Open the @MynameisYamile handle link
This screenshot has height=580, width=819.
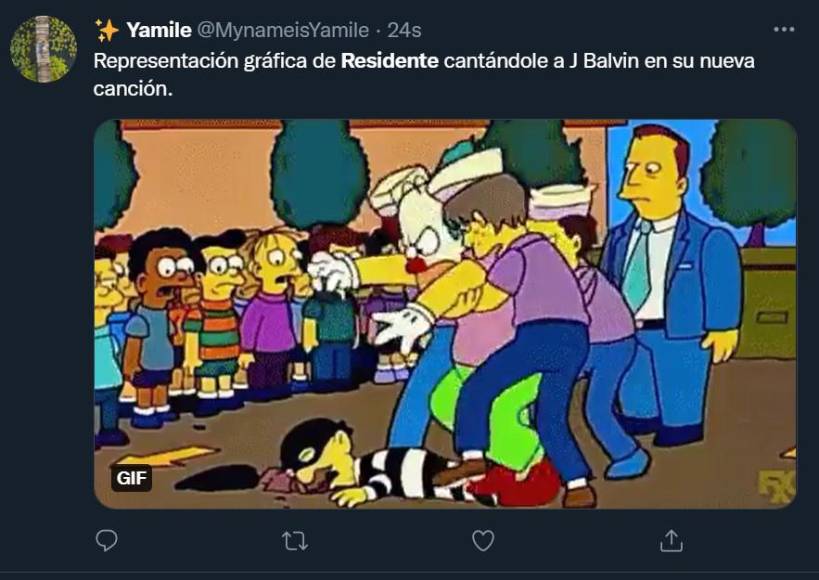coord(283,30)
